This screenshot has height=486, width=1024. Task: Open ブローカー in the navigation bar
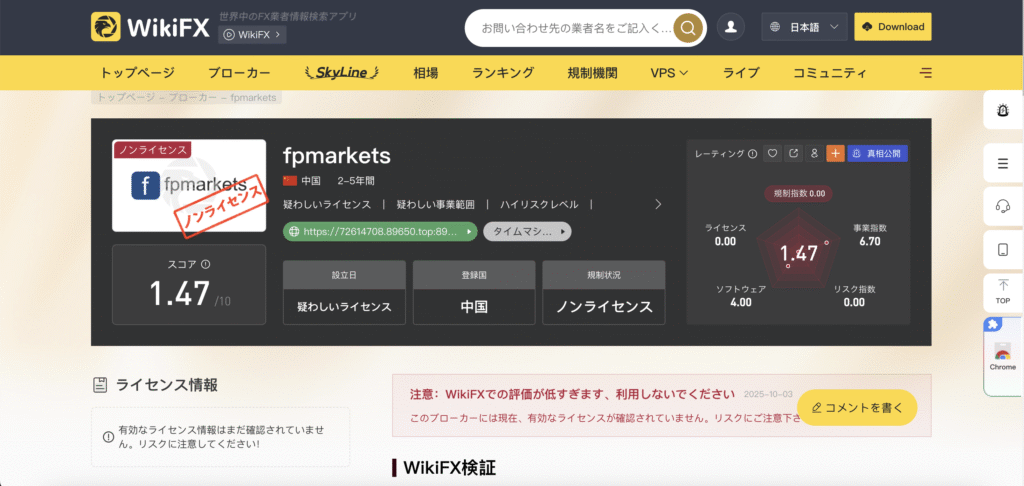[x=239, y=73]
